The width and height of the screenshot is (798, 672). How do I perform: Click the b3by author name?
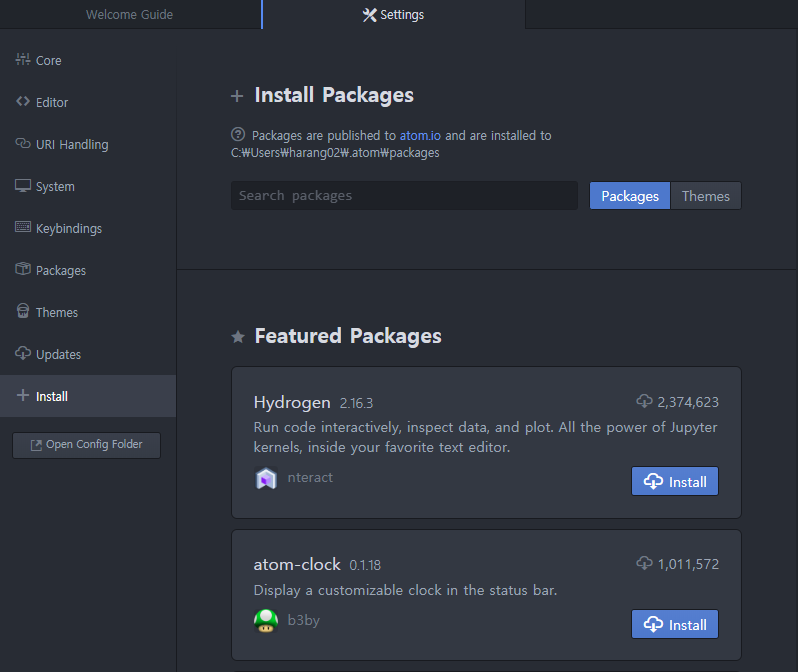tap(303, 620)
